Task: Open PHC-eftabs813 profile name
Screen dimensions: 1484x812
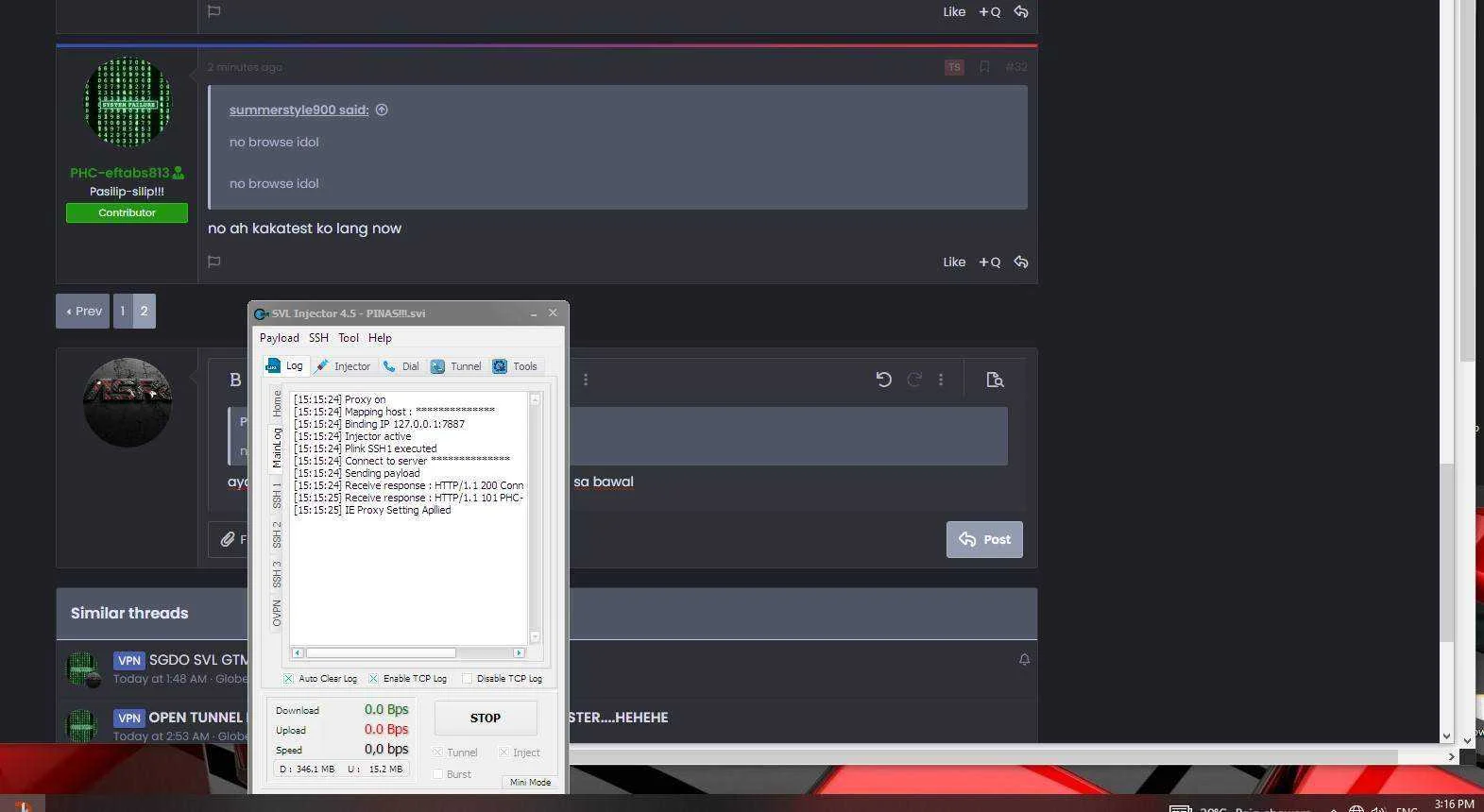Action: pyautogui.click(x=120, y=173)
